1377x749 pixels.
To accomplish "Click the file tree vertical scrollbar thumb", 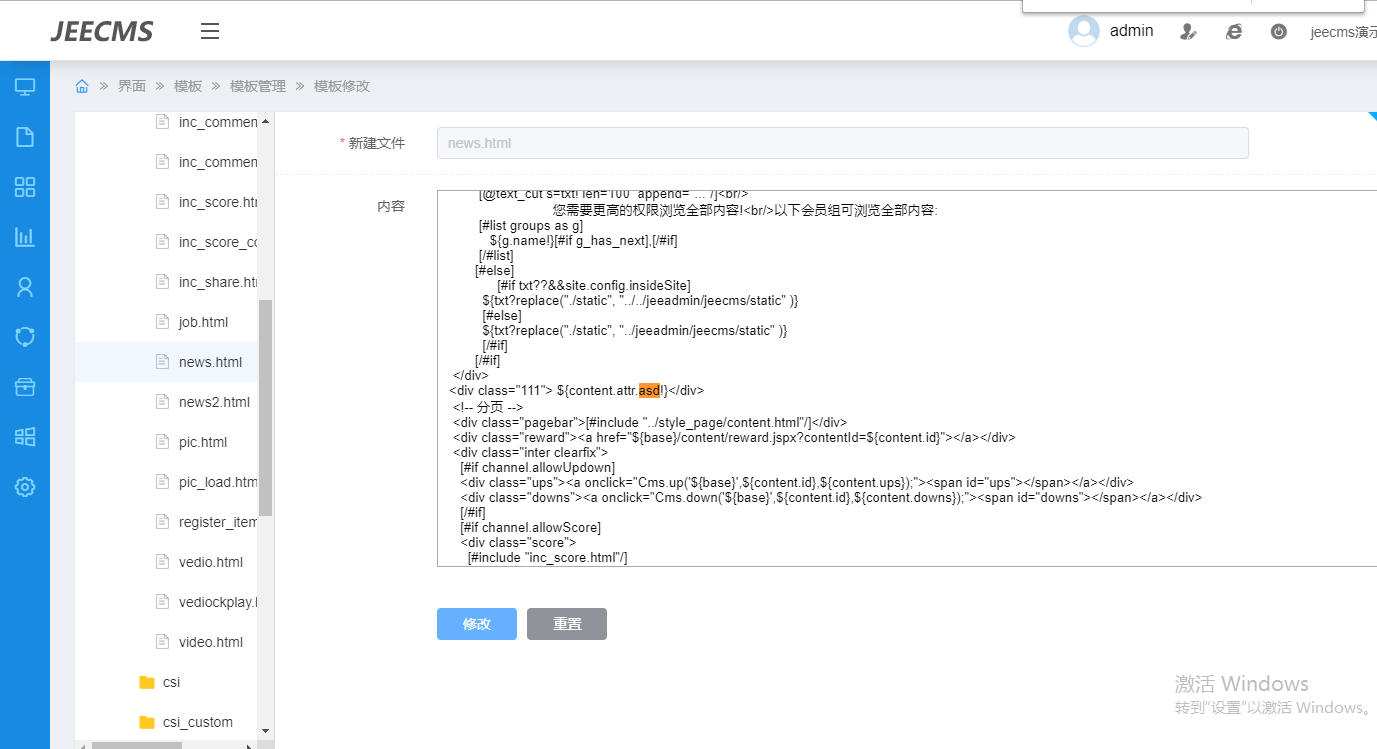I will coord(265,408).
